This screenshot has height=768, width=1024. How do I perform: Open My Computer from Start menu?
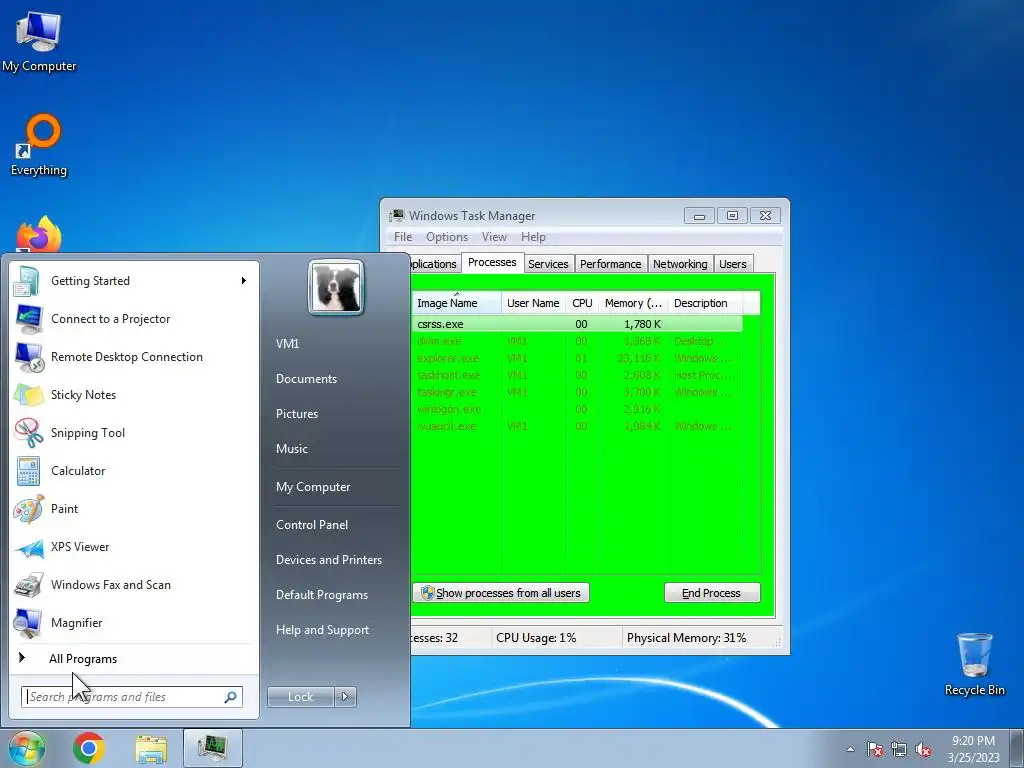(x=313, y=487)
